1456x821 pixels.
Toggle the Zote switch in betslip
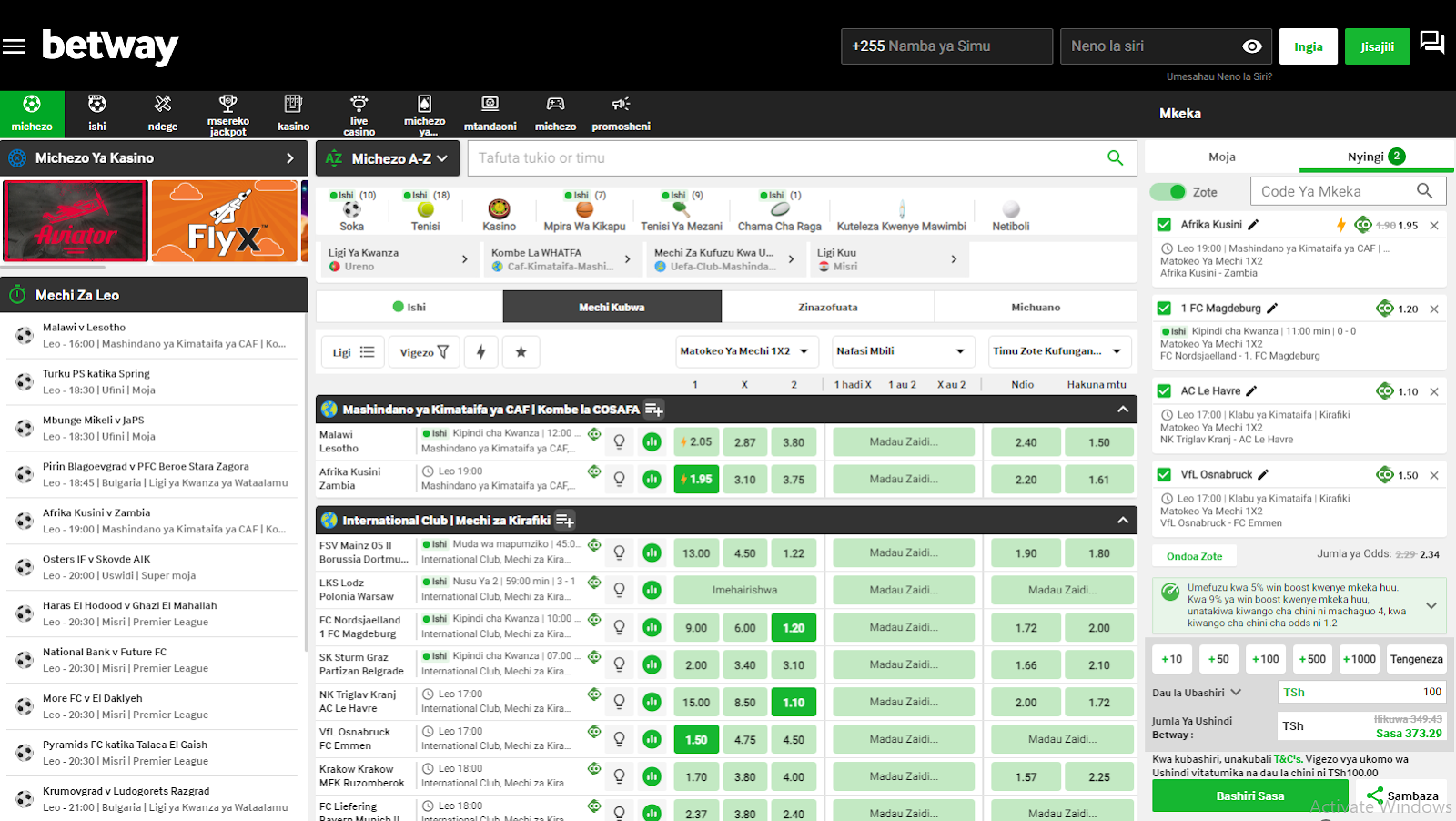pos(1168,192)
